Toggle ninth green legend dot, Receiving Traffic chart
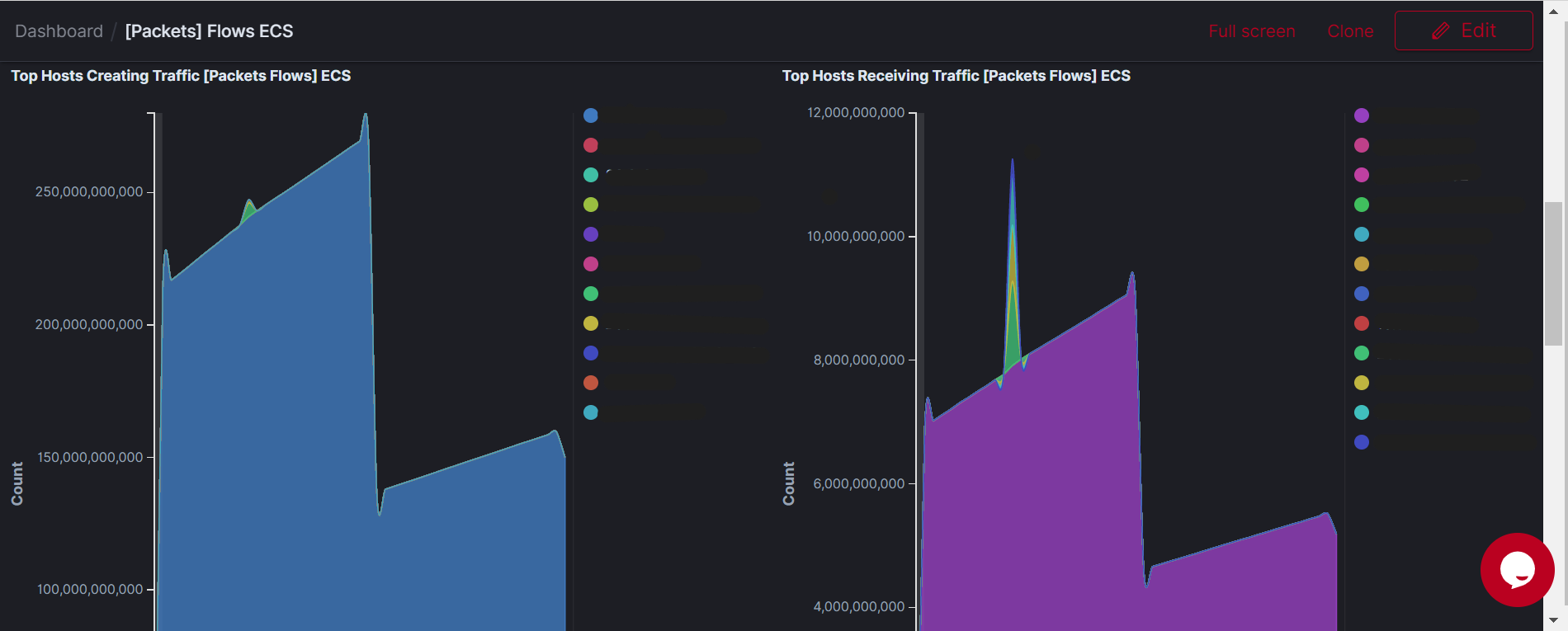1568x631 pixels. click(1362, 353)
